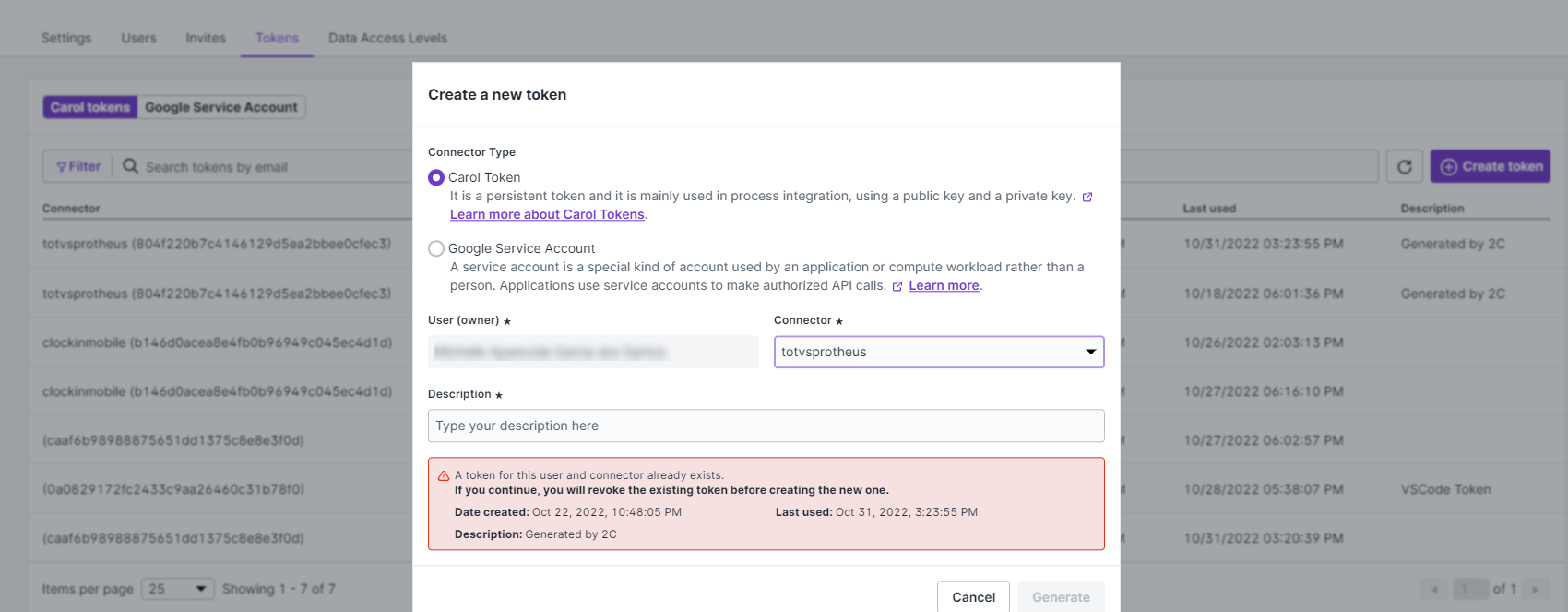Image resolution: width=1568 pixels, height=612 pixels.
Task: Select Google Service Account radio option
Action: 436,248
